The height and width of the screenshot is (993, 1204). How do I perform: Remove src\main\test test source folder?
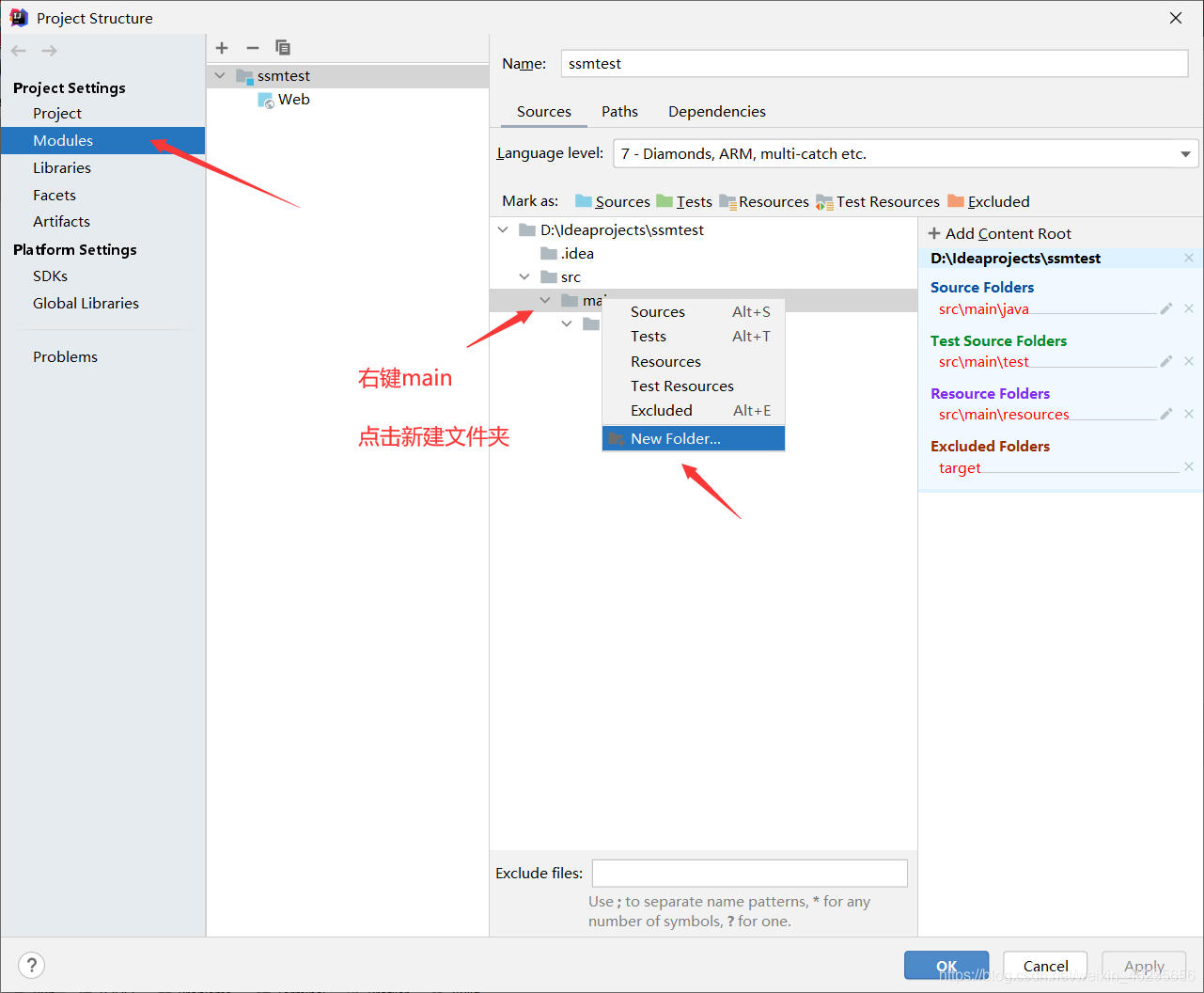(x=1189, y=361)
